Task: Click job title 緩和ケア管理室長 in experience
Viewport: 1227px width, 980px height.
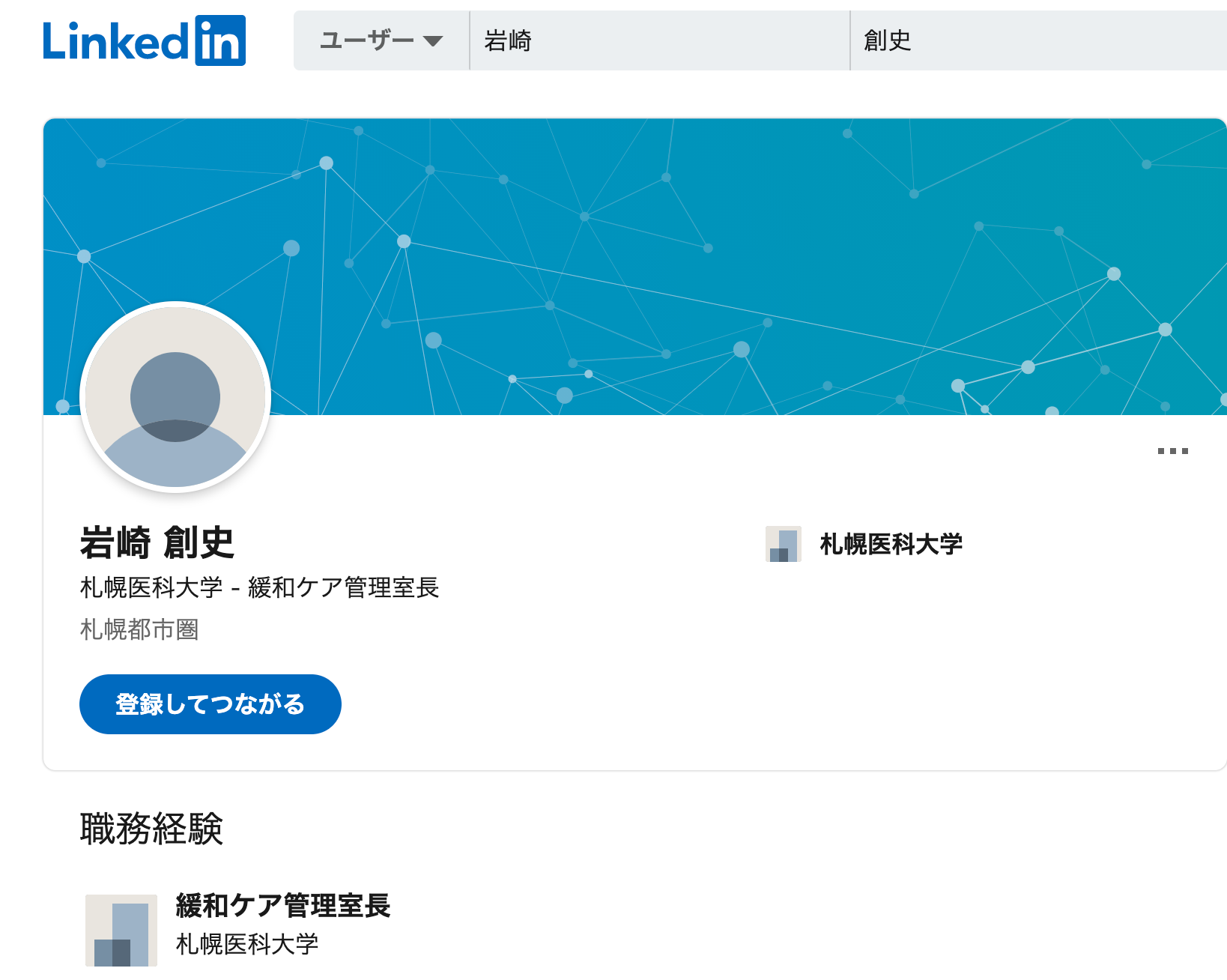Action: click(283, 906)
